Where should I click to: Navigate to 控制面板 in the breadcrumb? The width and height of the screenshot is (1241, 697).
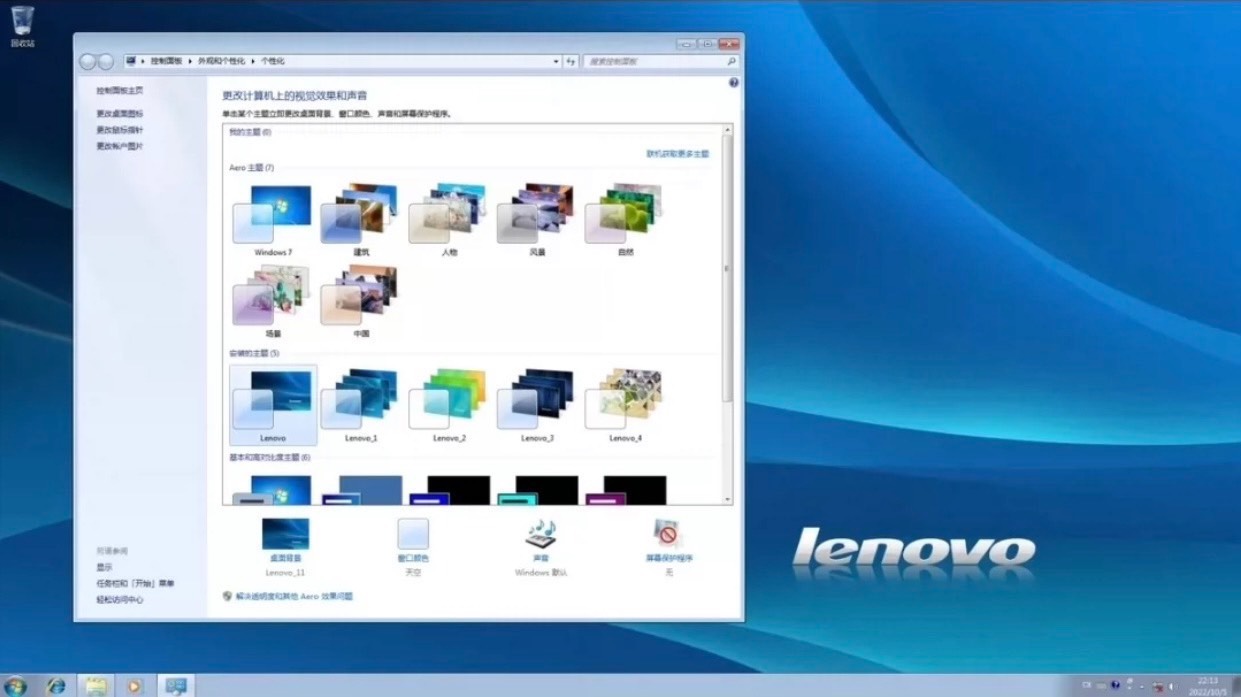coord(166,61)
